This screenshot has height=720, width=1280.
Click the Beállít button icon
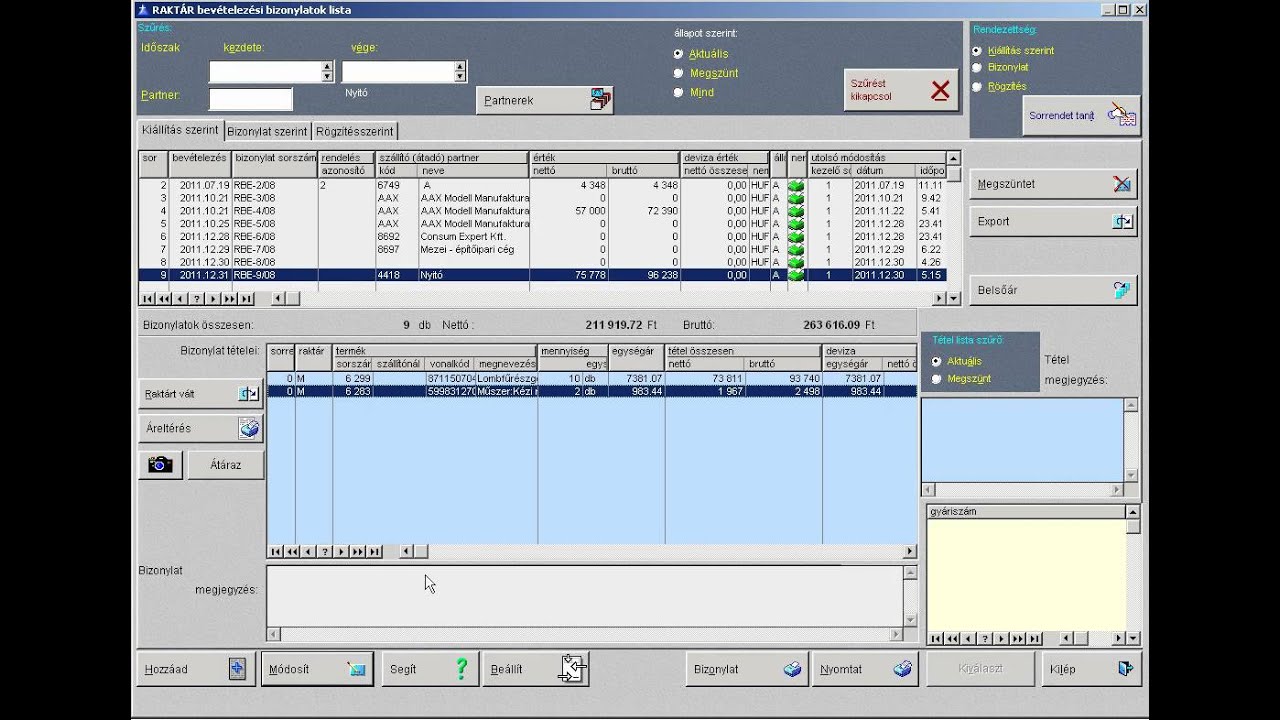572,669
